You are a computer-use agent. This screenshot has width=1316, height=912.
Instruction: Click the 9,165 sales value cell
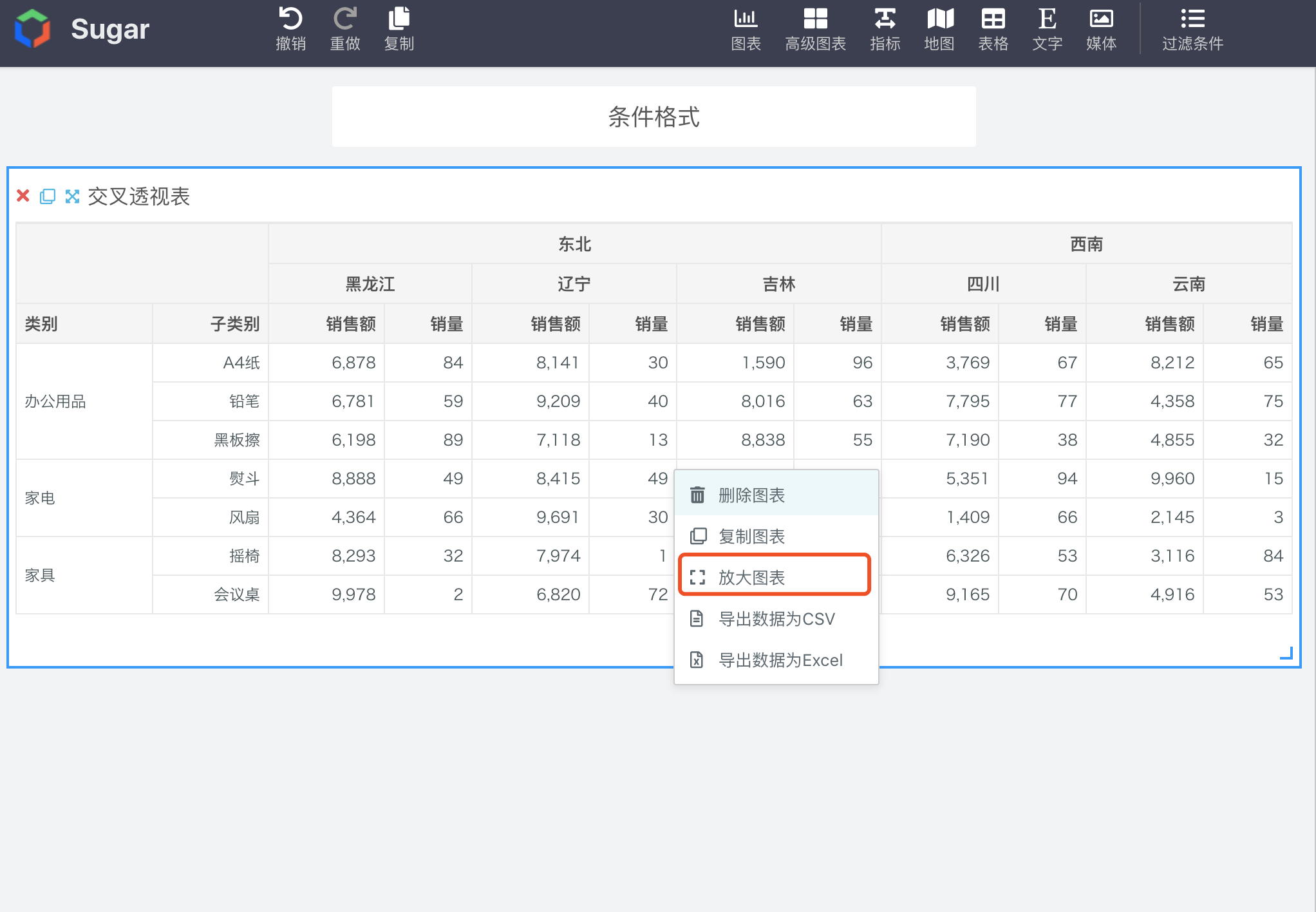point(941,594)
